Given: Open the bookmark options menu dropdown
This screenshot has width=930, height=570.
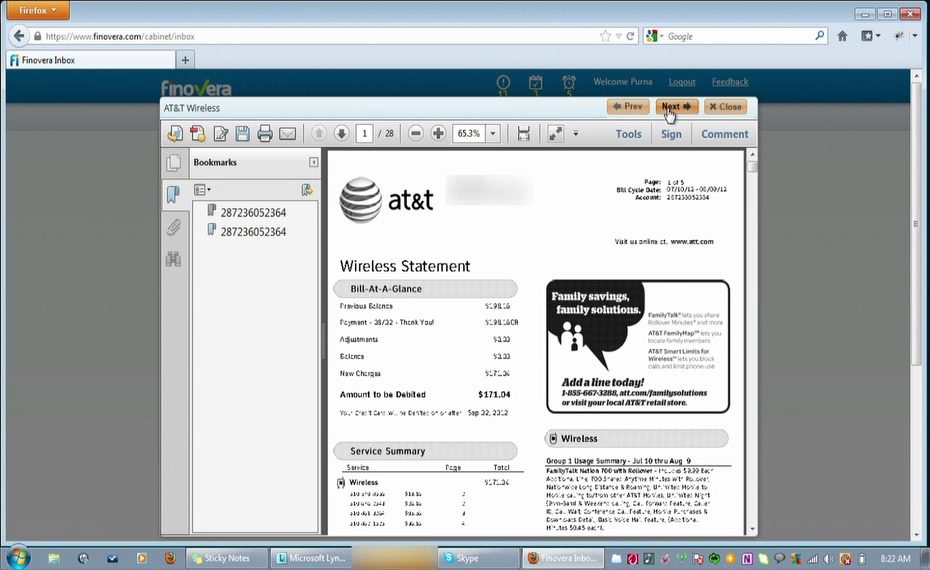Looking at the screenshot, I should [202, 190].
